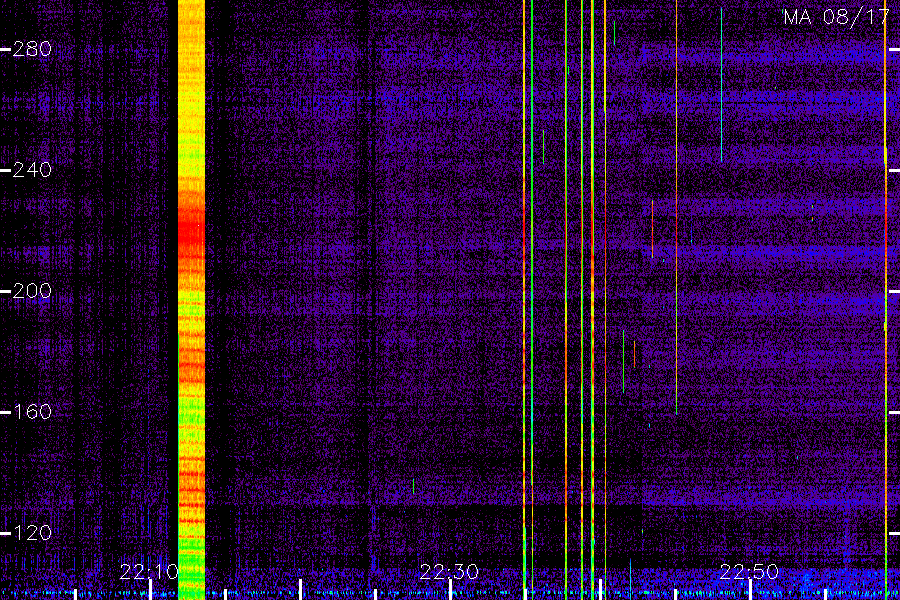
Task: Click the 160 frequency axis label
Action: pos(32,412)
